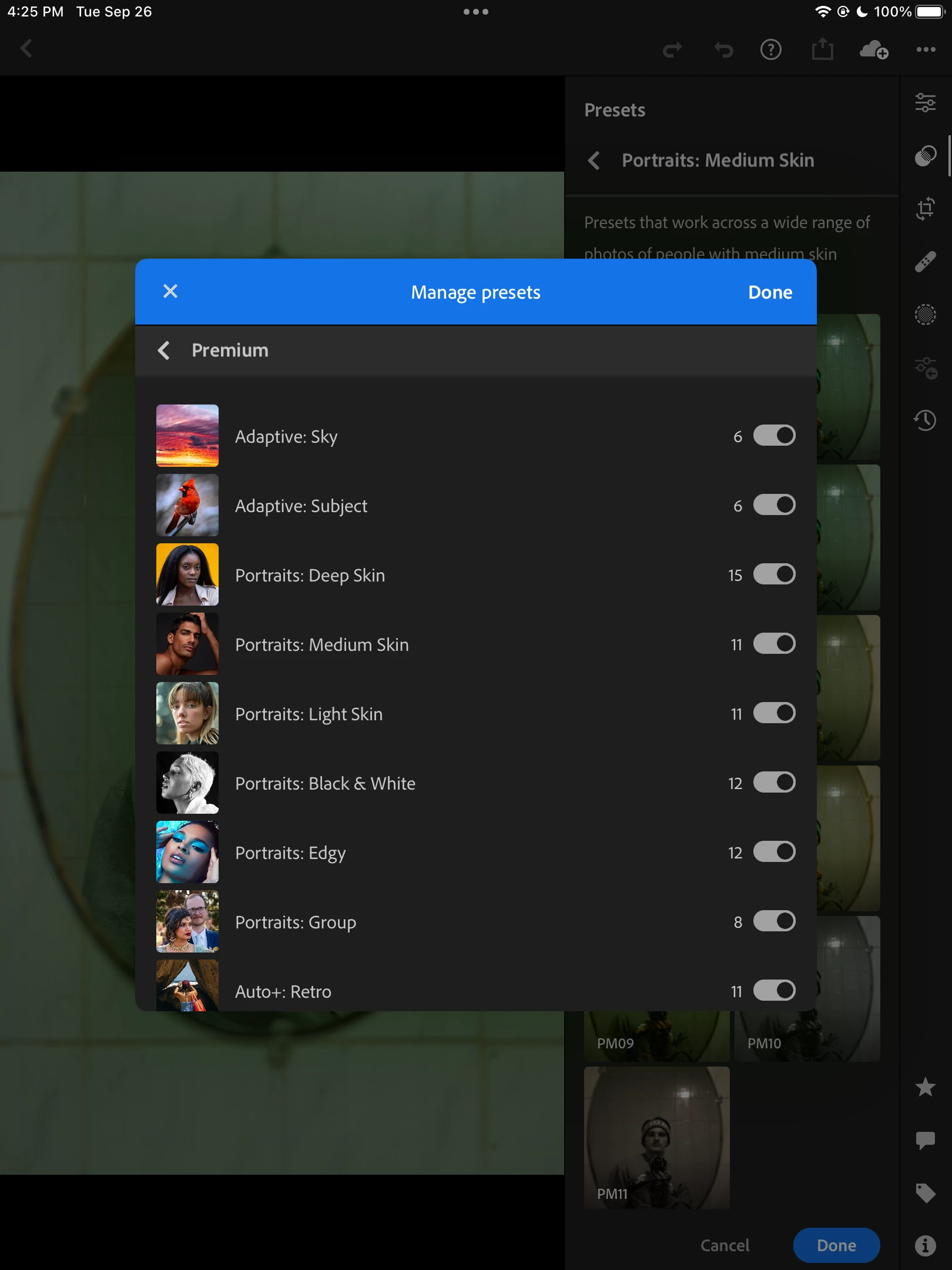
Task: Click the Portraits: Deep Skin label
Action: 310,576
